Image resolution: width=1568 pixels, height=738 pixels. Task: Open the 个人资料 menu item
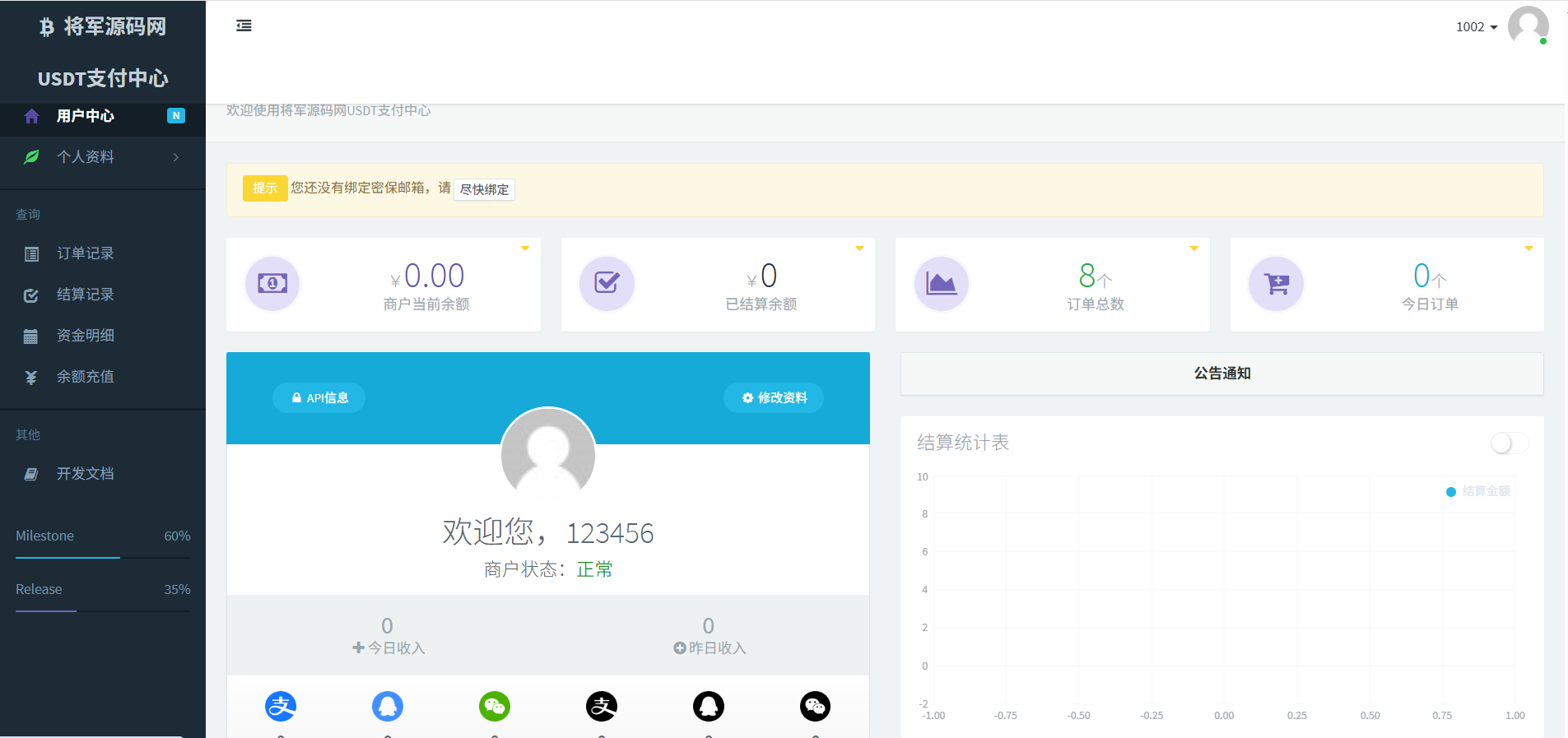[x=103, y=157]
